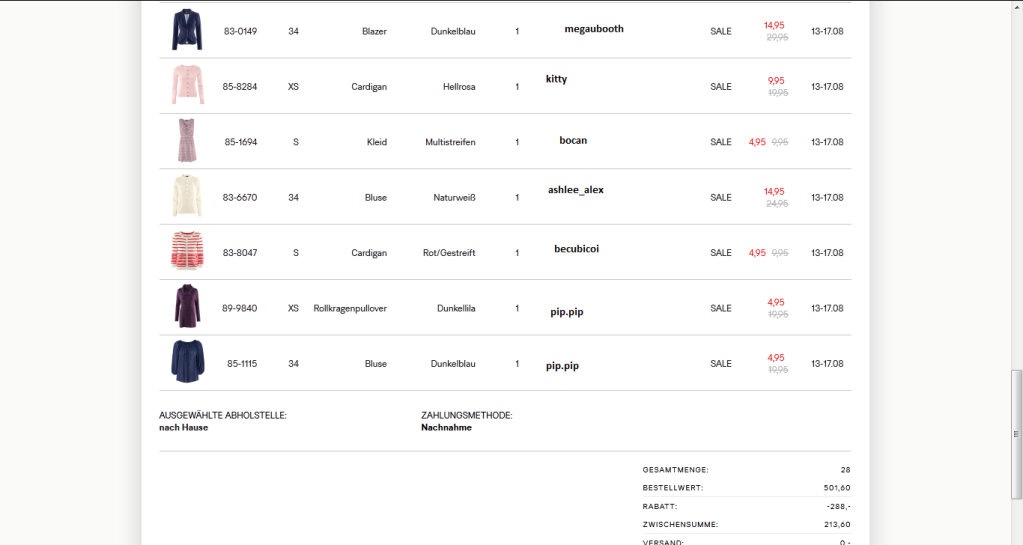Click article number 85-1694
This screenshot has height=545, width=1023.
pyautogui.click(x=241, y=142)
